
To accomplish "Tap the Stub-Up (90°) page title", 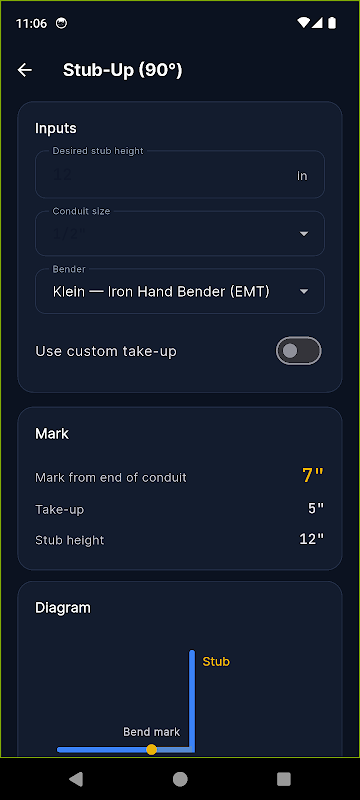I will tap(122, 70).
